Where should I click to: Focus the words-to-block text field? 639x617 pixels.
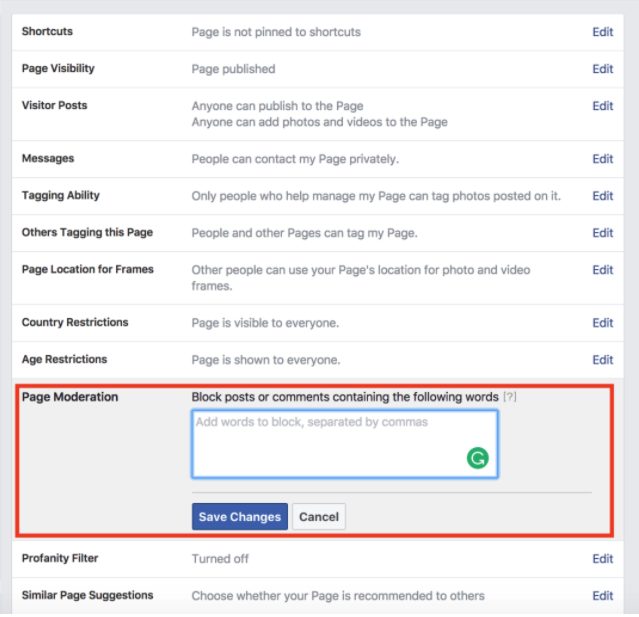330,442
